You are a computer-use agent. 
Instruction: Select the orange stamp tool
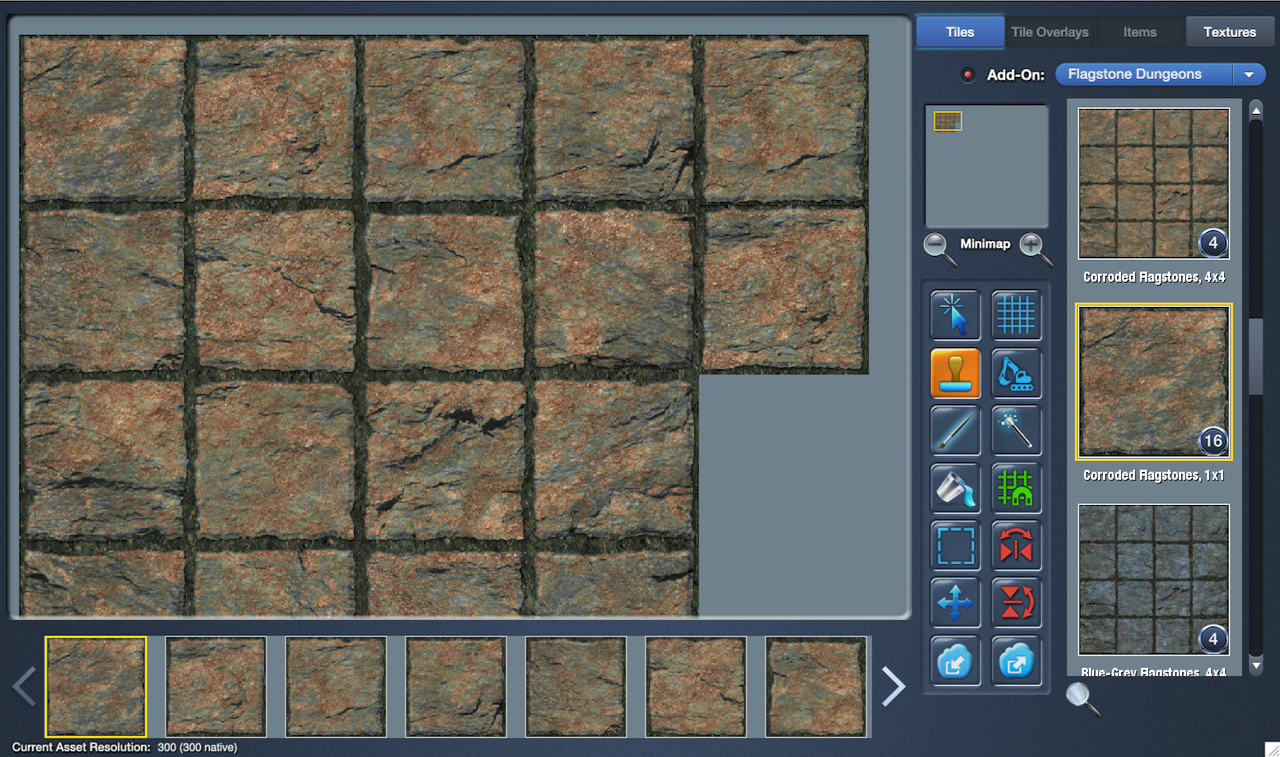955,374
